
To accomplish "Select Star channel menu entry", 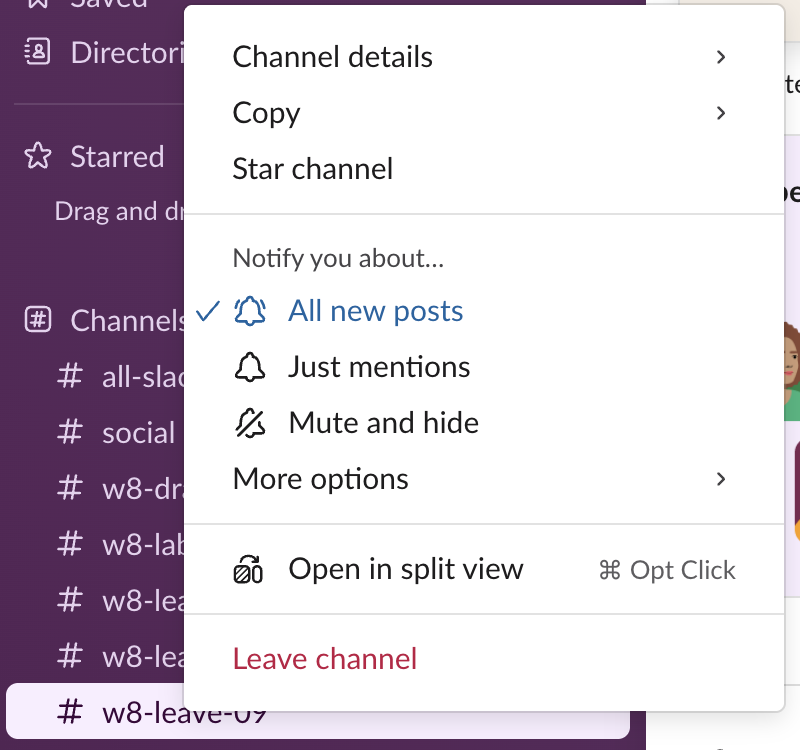I will tap(484, 169).
